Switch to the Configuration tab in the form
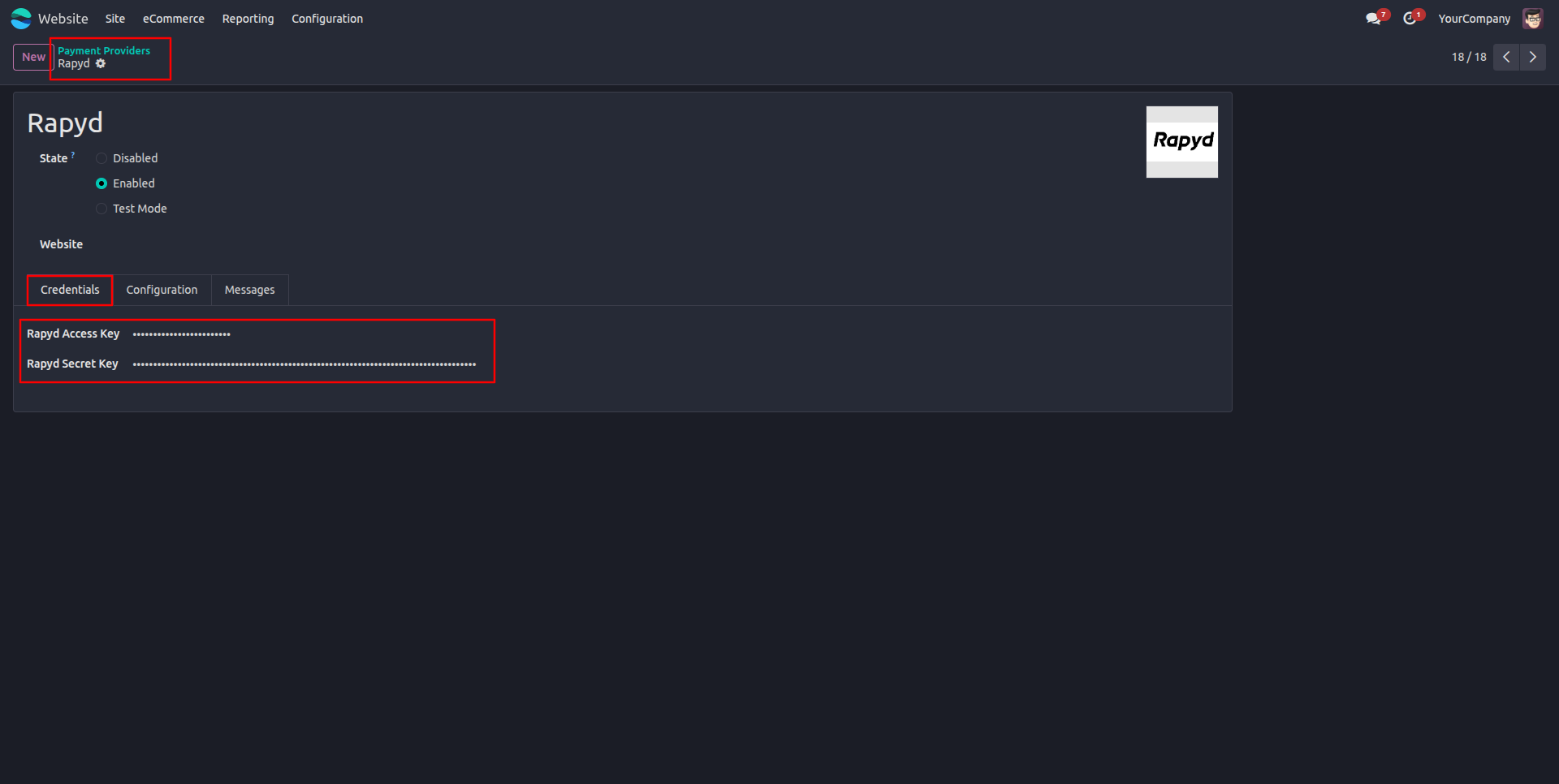This screenshot has height=784, width=1559. point(162,290)
